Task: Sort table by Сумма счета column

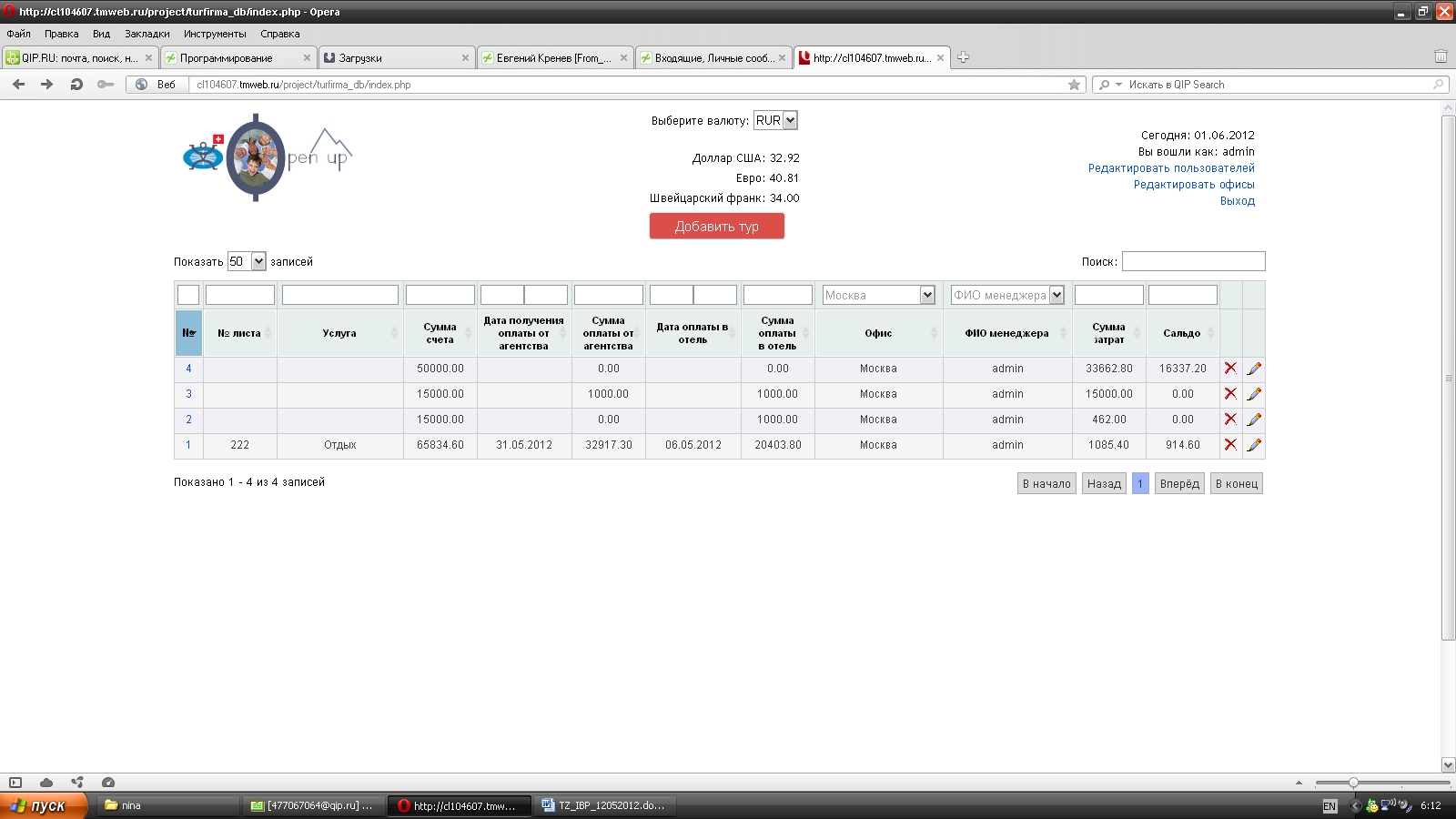Action: [x=440, y=333]
